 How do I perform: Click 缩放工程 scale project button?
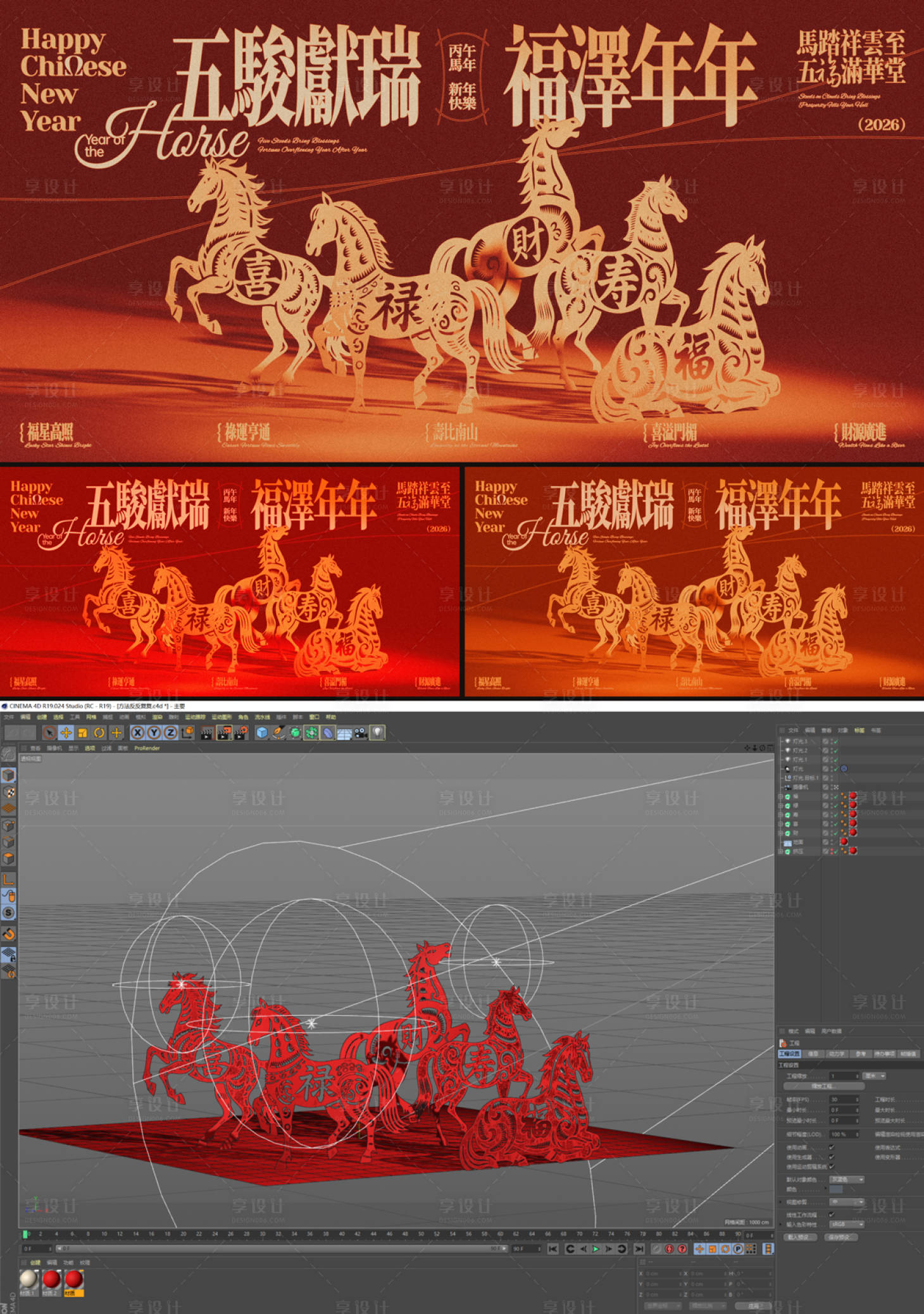(x=823, y=1086)
